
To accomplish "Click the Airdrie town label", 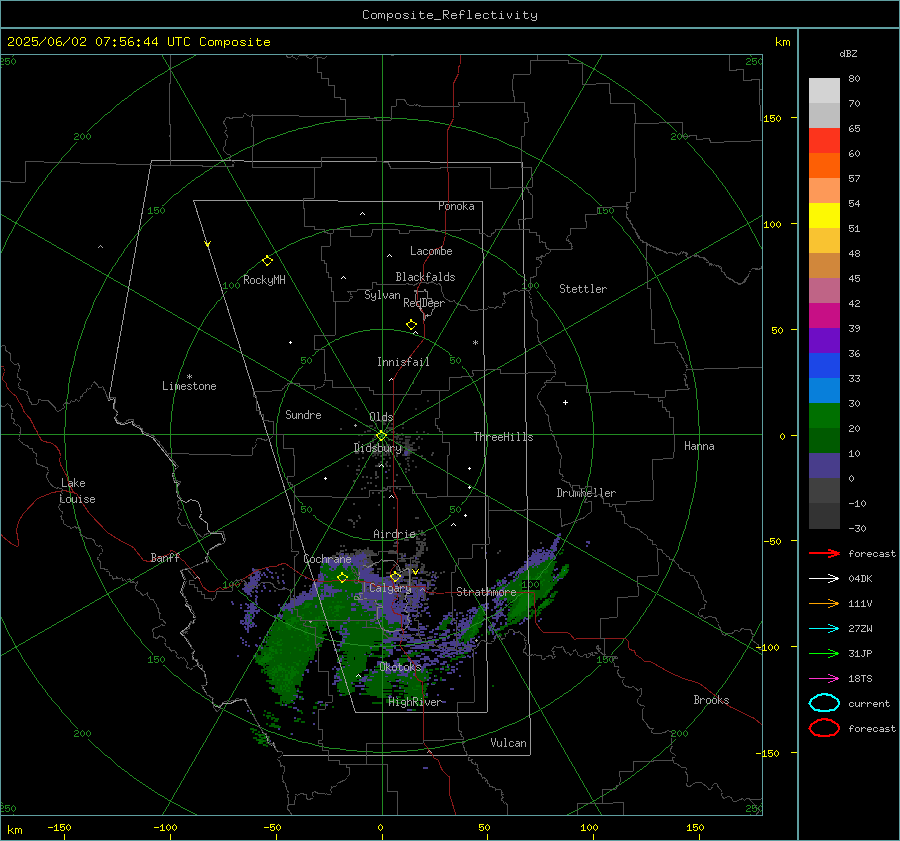I will pyautogui.click(x=394, y=534).
